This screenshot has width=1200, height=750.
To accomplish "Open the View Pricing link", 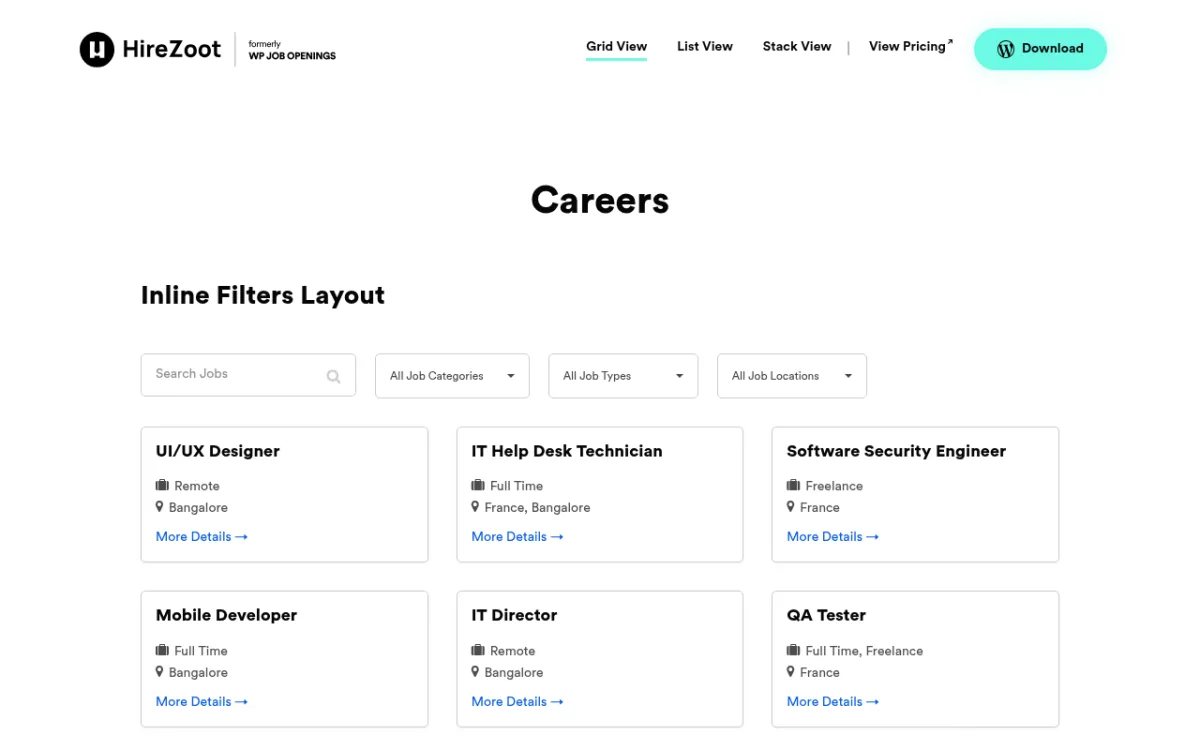I will [x=911, y=46].
